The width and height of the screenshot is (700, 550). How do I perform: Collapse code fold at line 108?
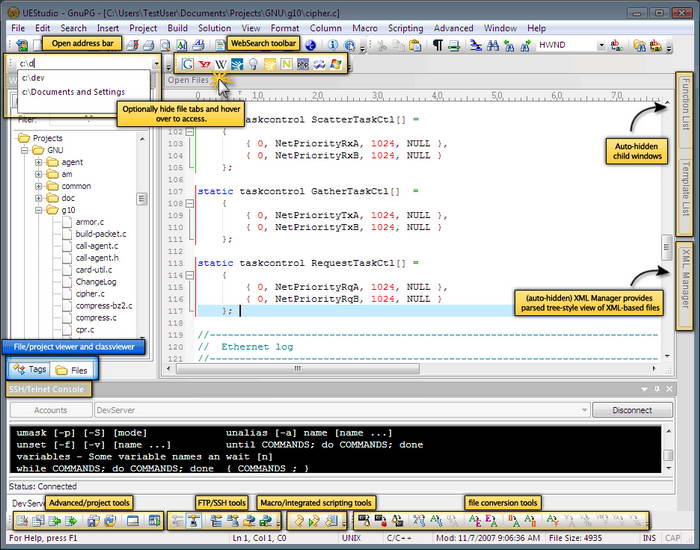pos(190,203)
